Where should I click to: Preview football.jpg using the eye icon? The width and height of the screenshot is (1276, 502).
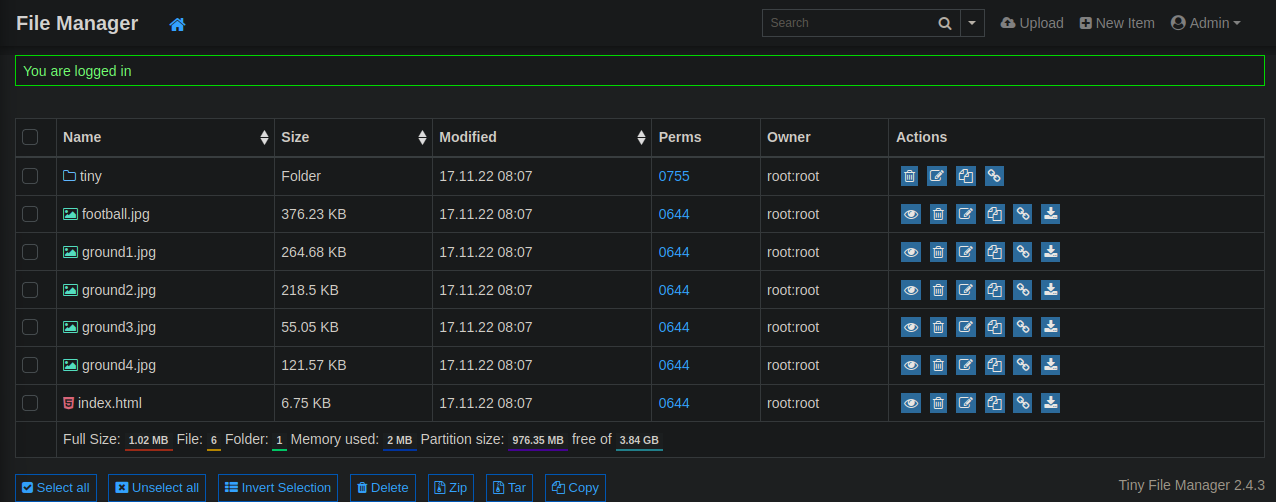910,214
